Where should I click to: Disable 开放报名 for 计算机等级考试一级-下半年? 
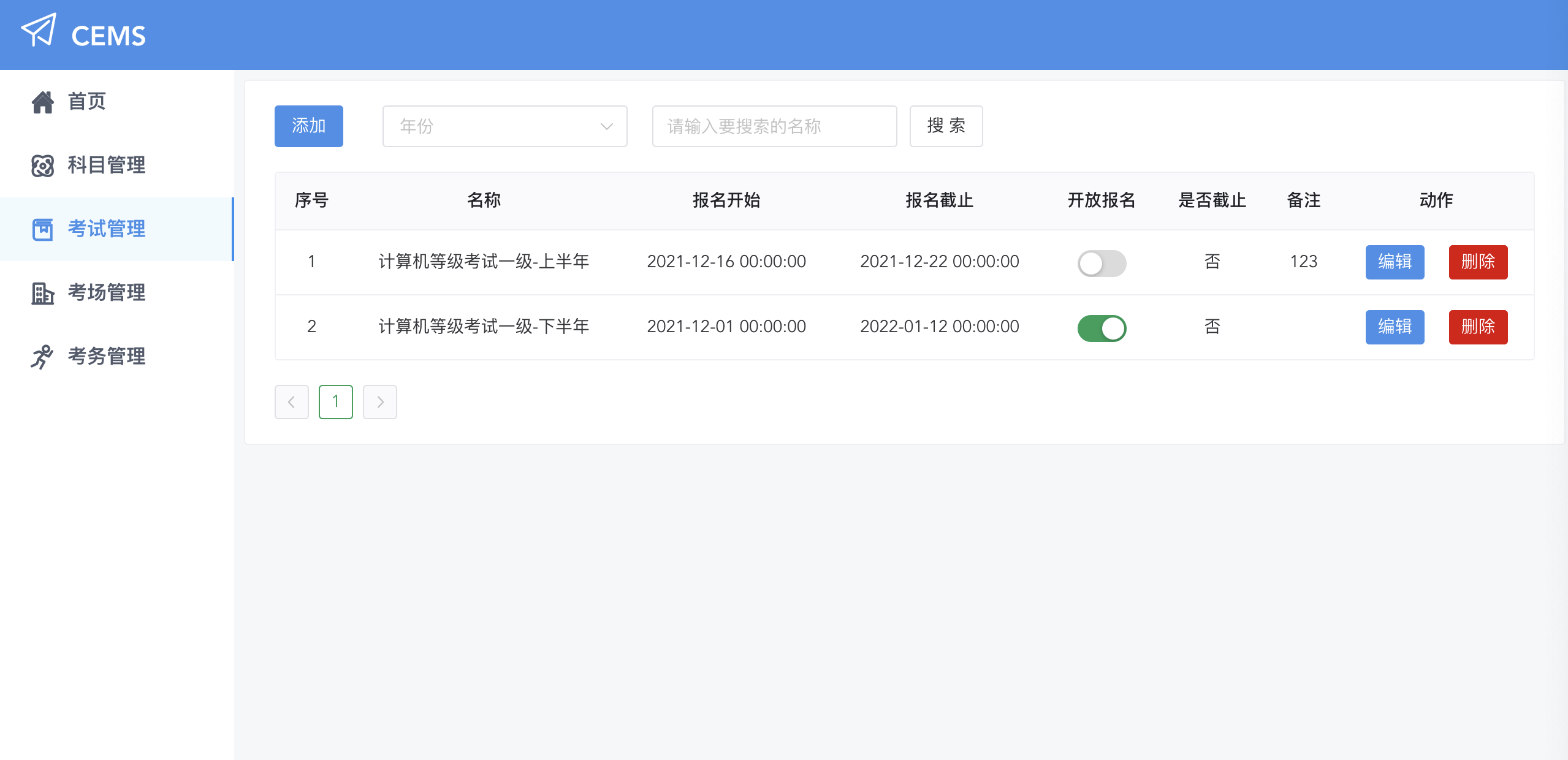point(1102,327)
